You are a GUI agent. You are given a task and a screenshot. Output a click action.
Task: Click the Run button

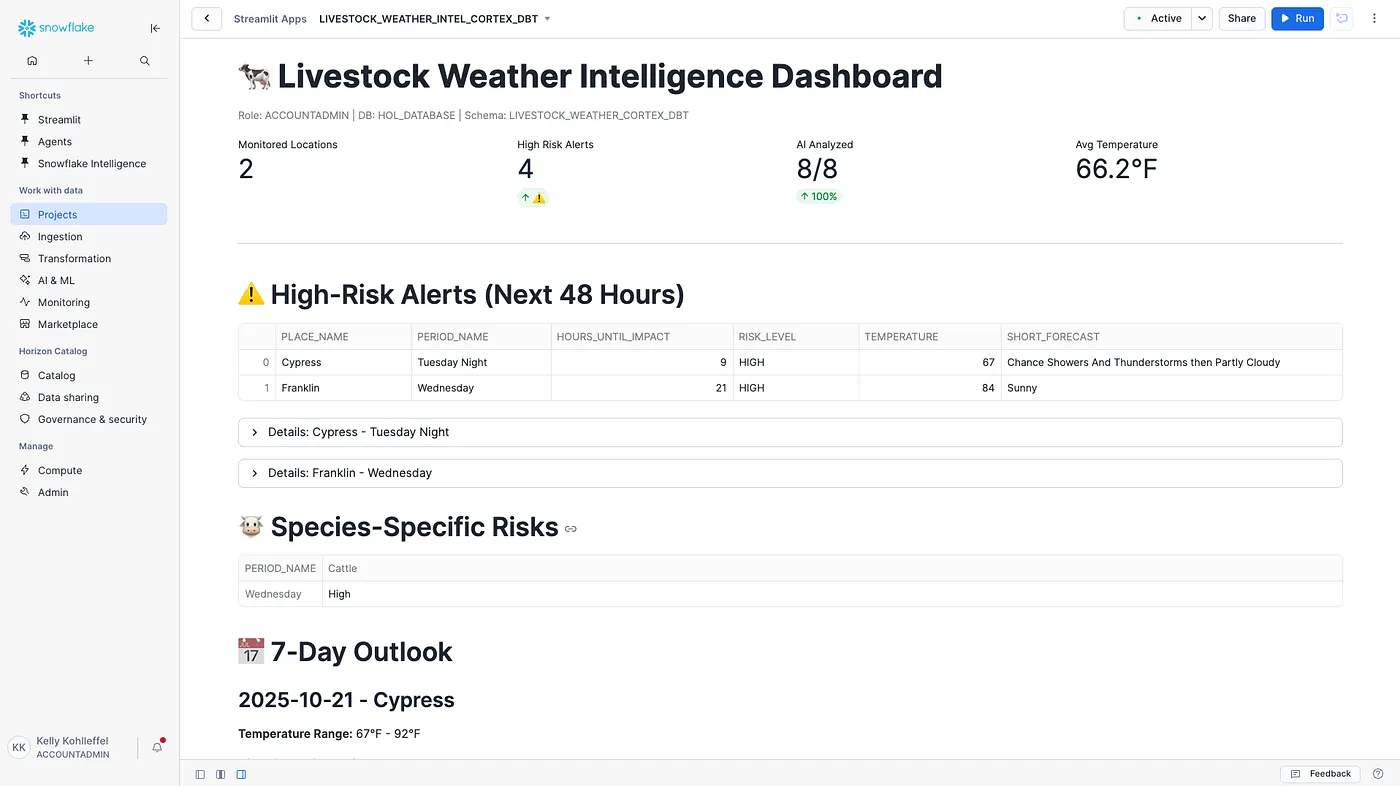click(1297, 18)
